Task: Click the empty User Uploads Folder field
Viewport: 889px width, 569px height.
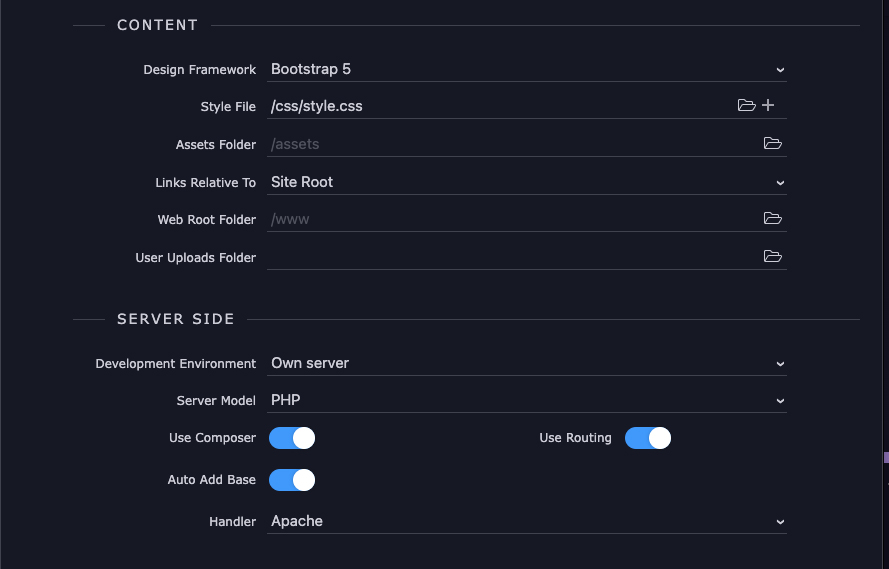Action: 514,257
